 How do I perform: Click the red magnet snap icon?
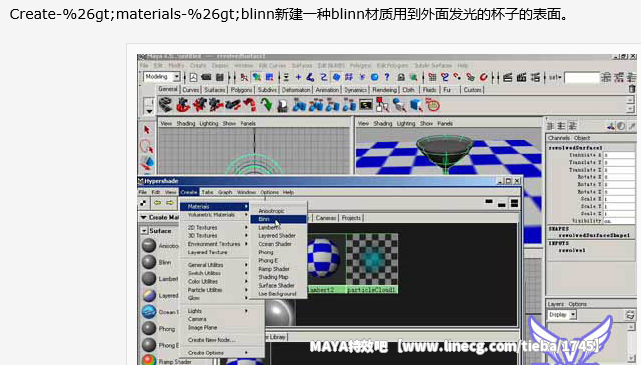click(483, 77)
